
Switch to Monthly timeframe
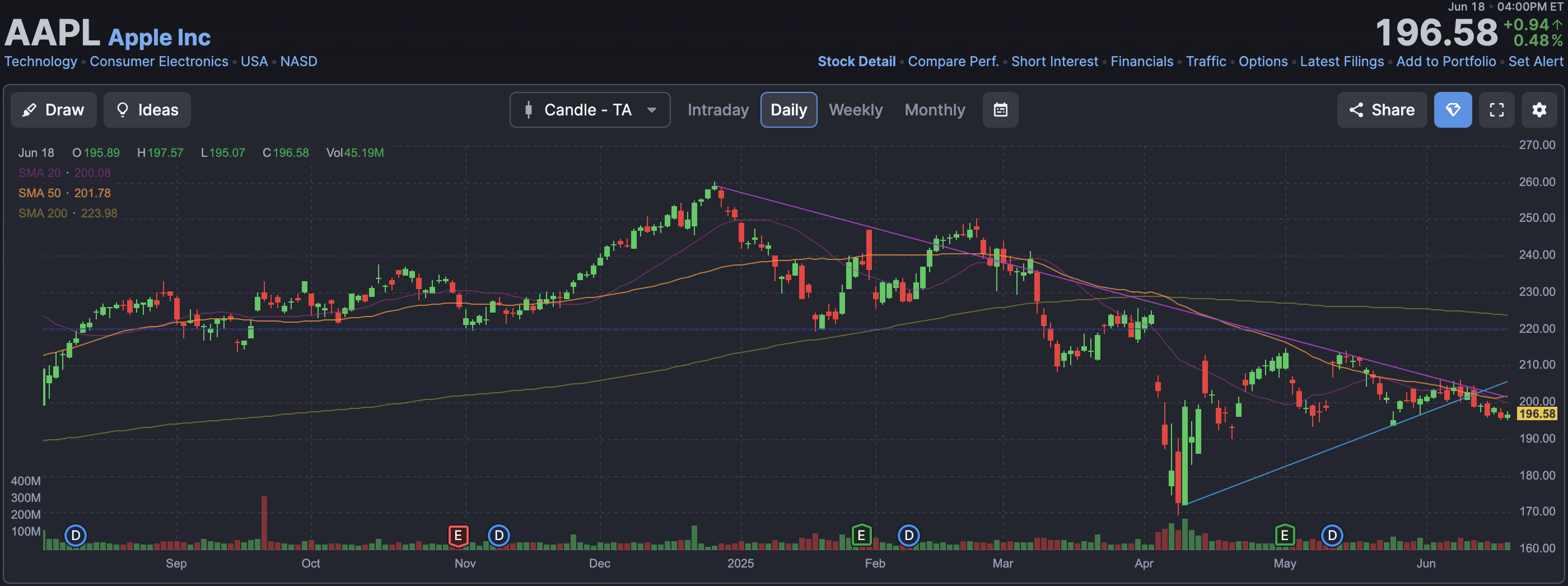coord(934,110)
